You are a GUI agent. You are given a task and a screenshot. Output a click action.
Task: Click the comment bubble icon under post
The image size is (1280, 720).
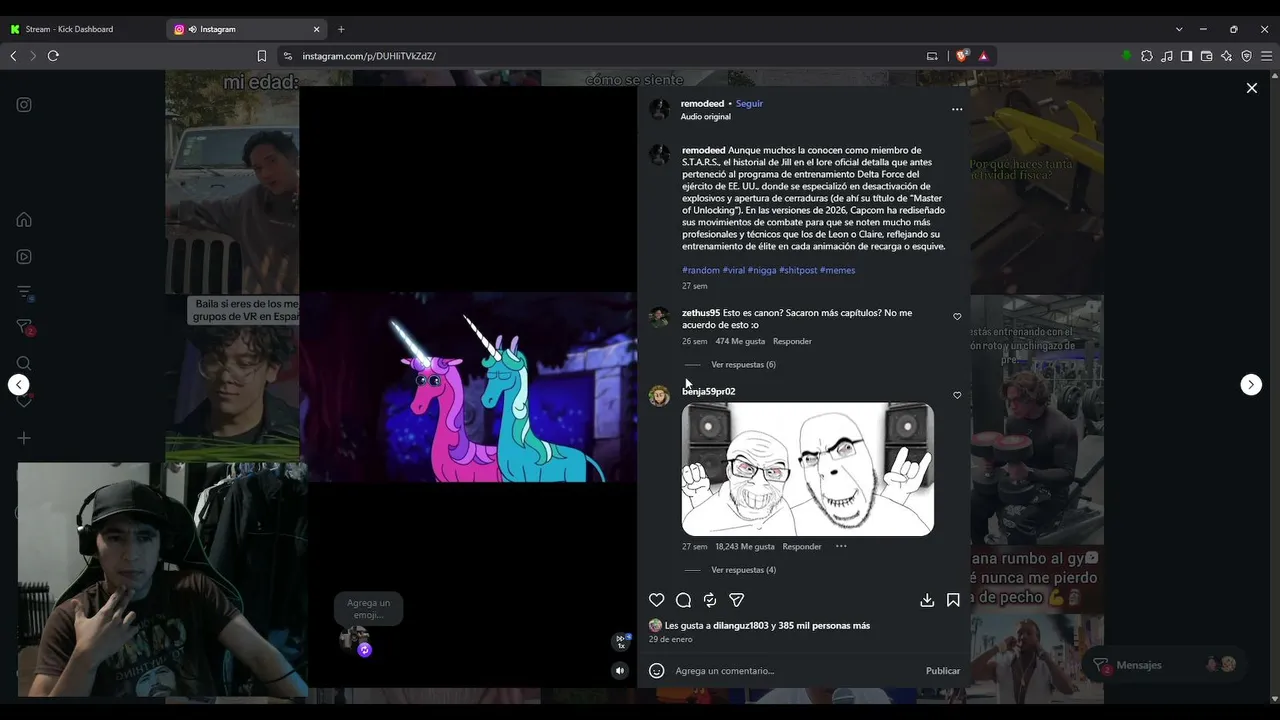pos(684,600)
